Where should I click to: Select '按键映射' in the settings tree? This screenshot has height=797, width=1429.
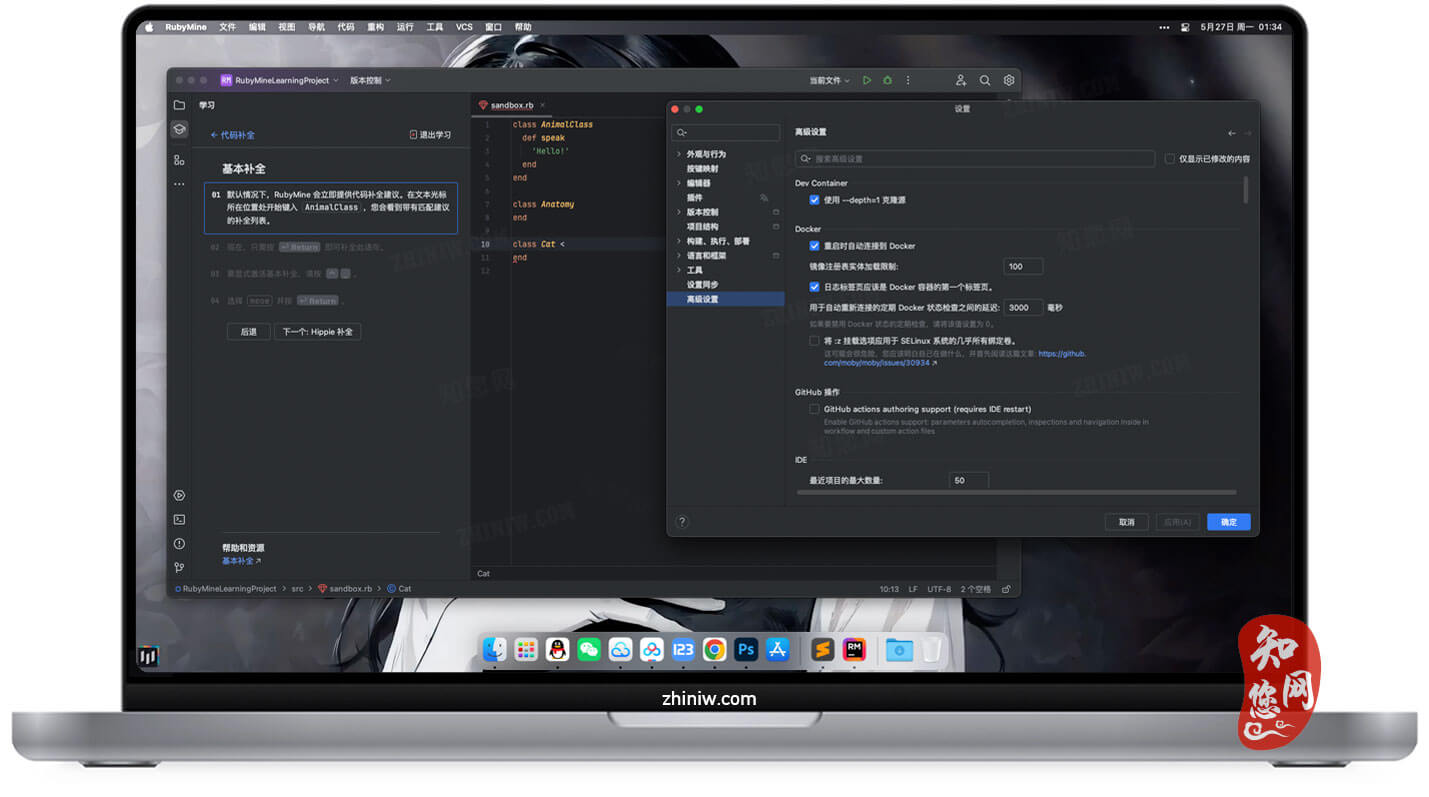(x=702, y=169)
